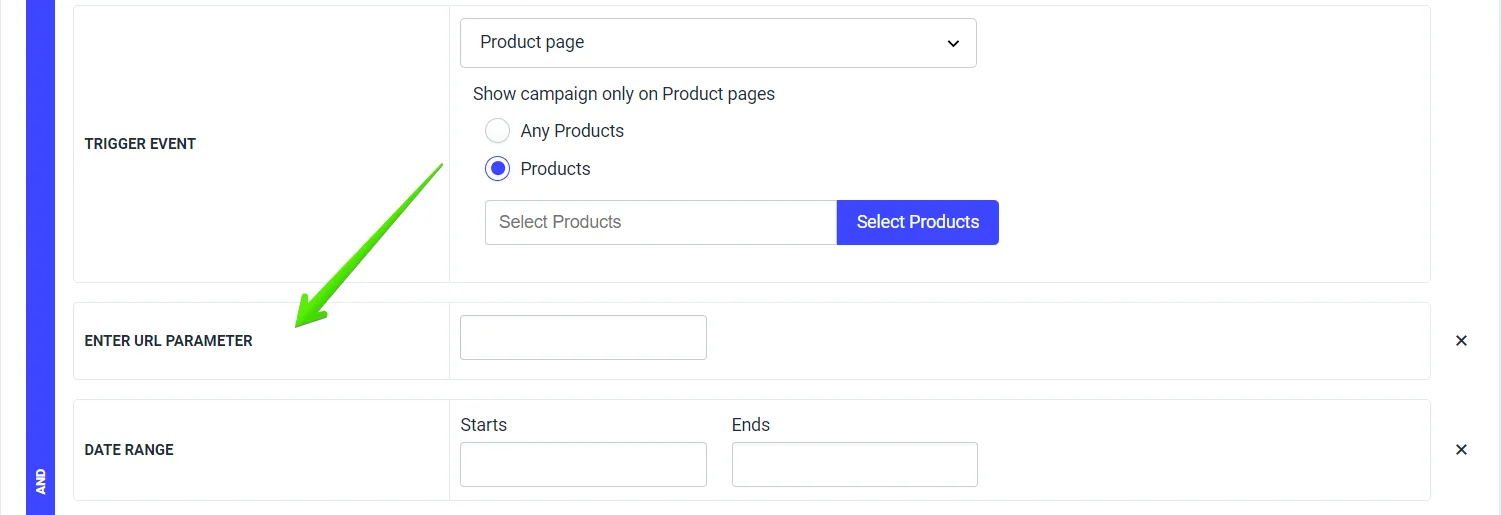Remove the Enter URL Parameter condition row
The height and width of the screenshot is (515, 1501).
(1461, 341)
